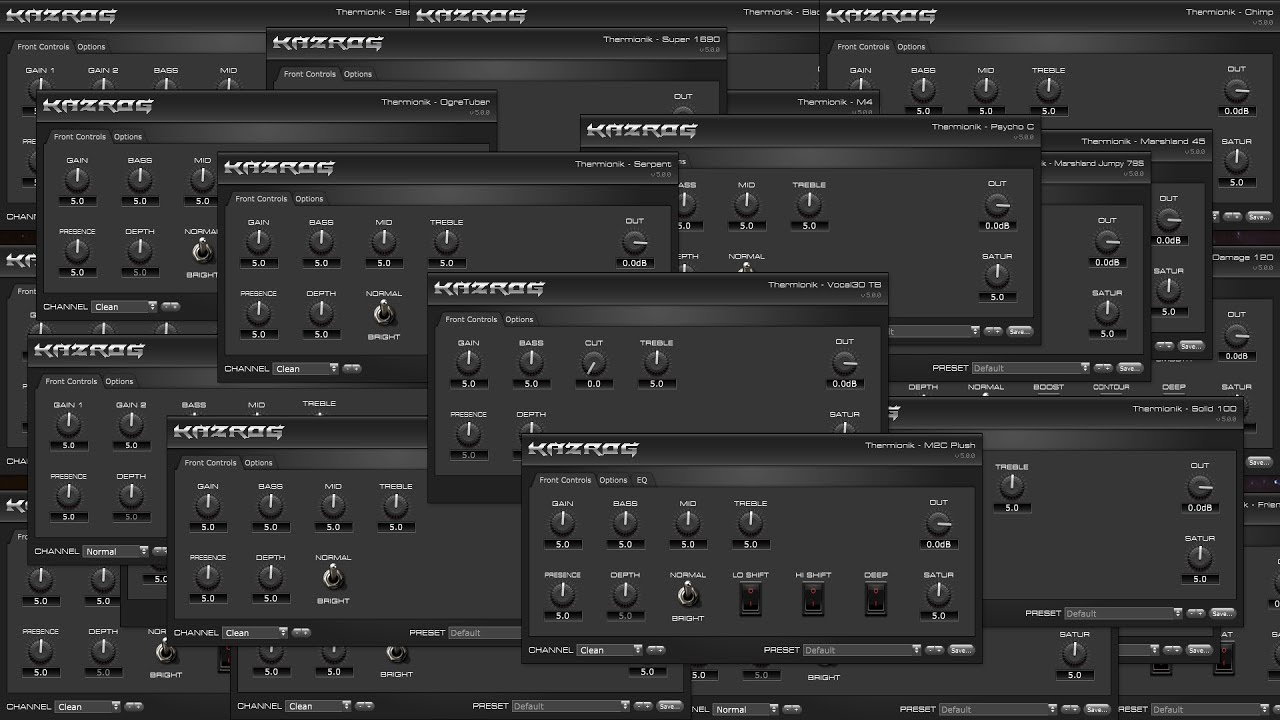Click the OUT knob in Vocal30 TB window
This screenshot has height=720, width=1280.
pos(845,363)
